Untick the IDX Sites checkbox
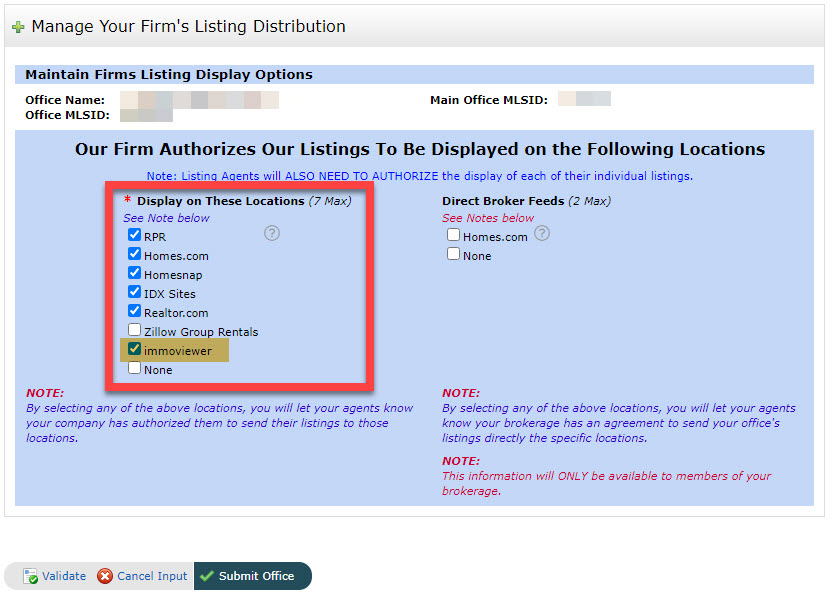The height and width of the screenshot is (596, 833). 135,292
